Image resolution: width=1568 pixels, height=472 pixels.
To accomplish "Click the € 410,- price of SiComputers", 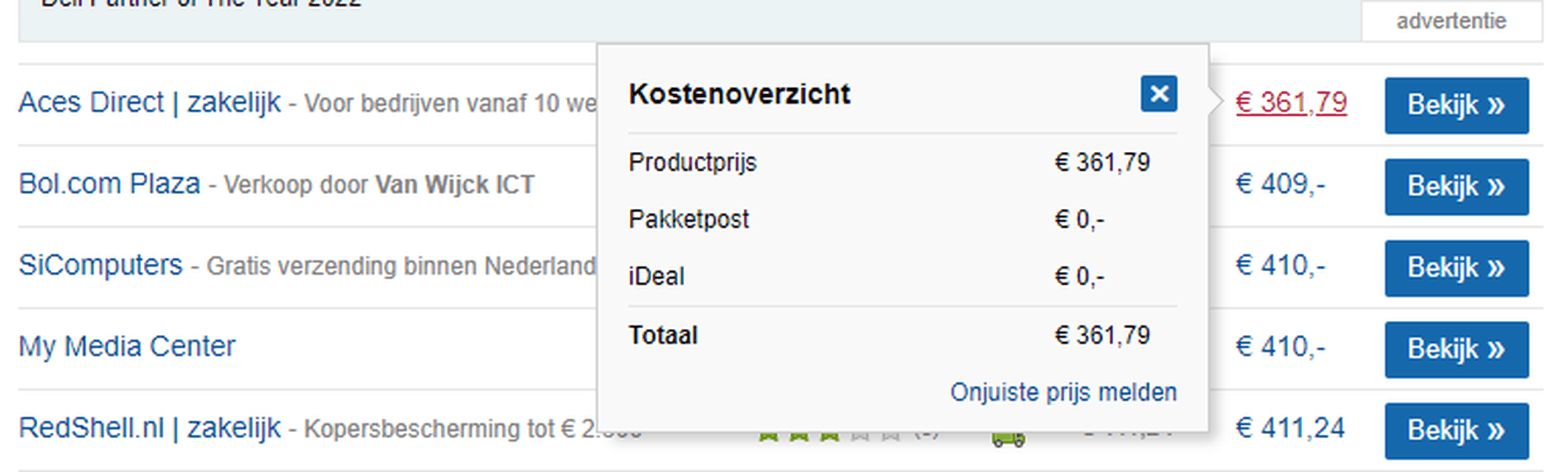I will tap(1280, 265).
